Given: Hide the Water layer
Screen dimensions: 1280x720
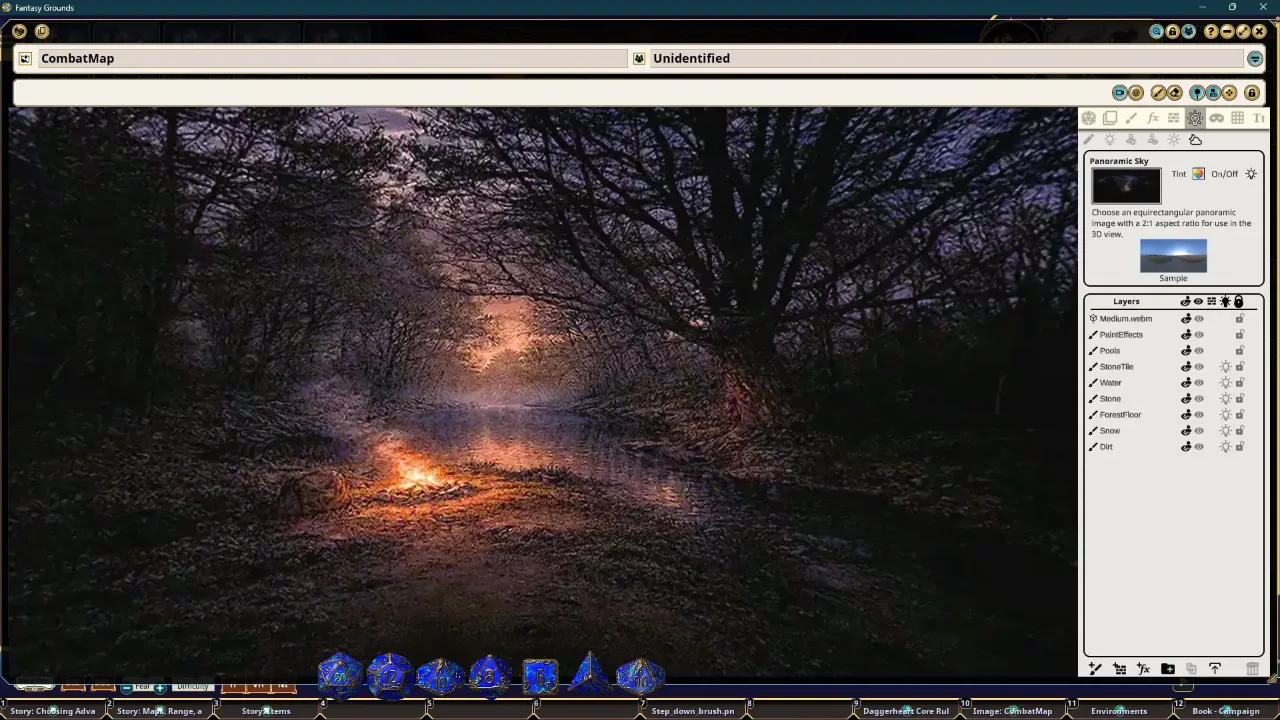Looking at the screenshot, I should [x=1199, y=383].
